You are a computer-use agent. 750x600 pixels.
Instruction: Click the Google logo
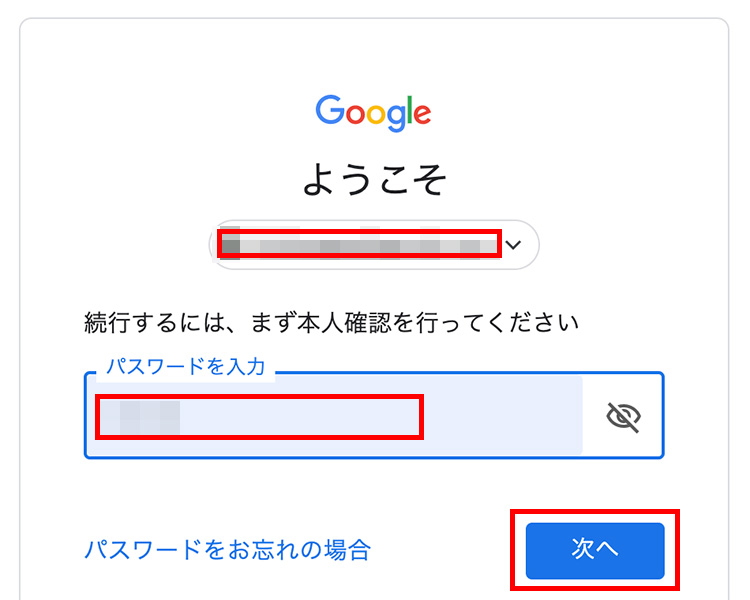click(x=374, y=113)
